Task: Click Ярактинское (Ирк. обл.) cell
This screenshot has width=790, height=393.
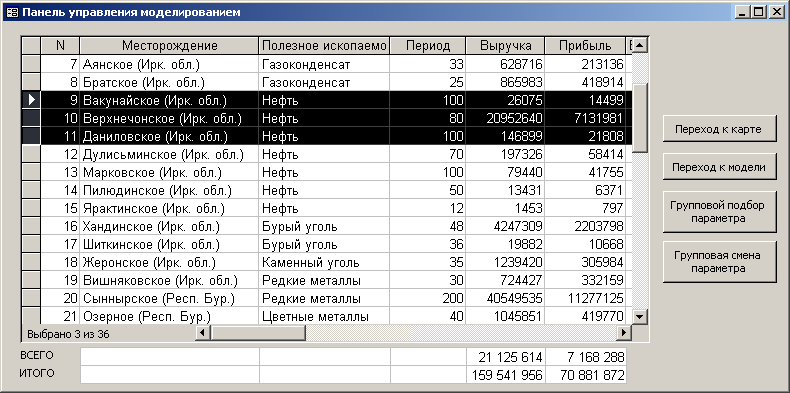Action: (169, 208)
